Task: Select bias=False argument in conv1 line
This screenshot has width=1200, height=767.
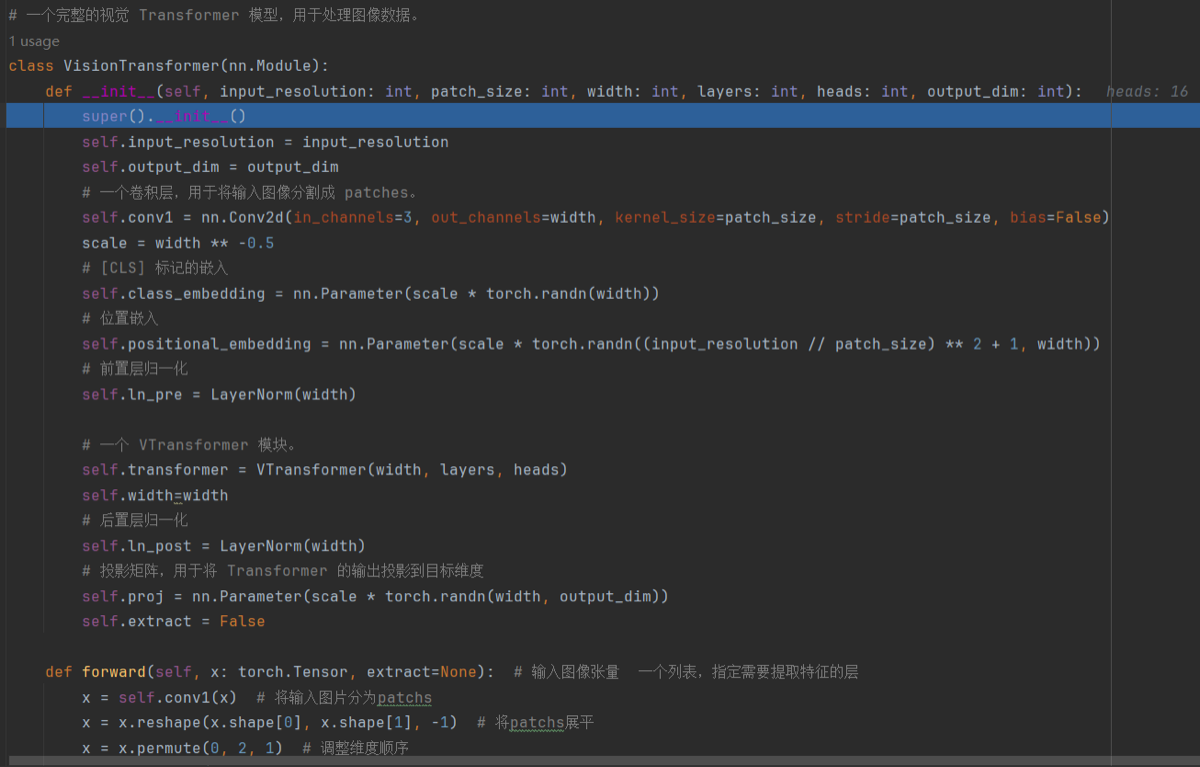Action: point(1055,217)
